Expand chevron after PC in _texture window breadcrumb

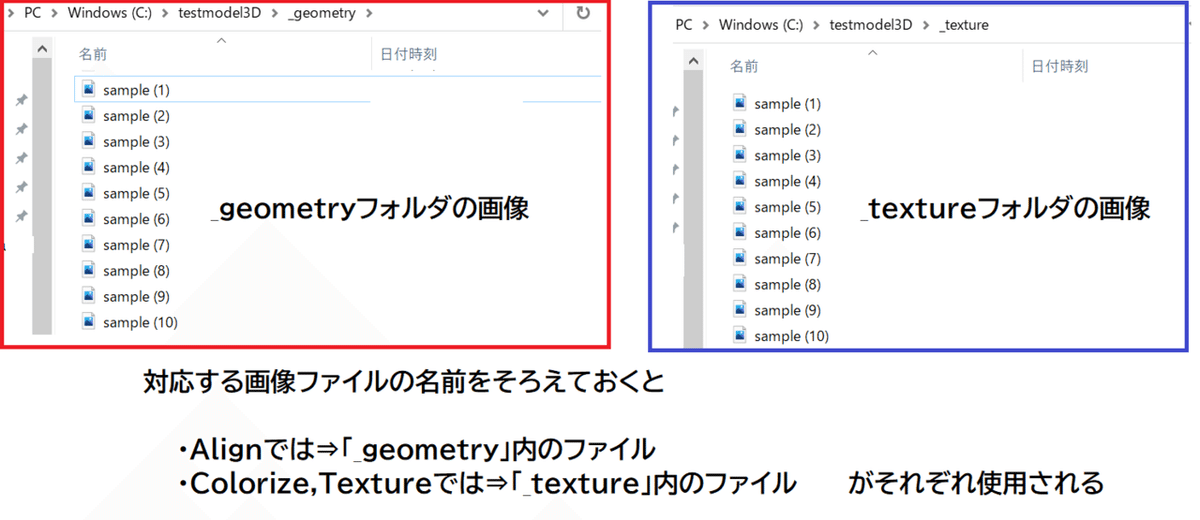pos(705,25)
